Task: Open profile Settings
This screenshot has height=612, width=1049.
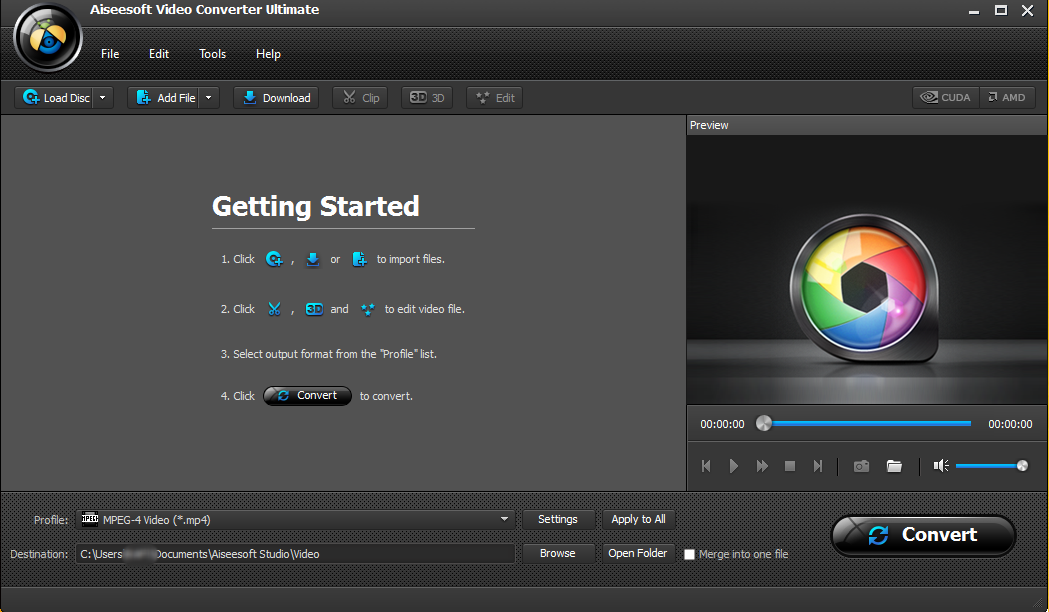Action: click(x=557, y=520)
